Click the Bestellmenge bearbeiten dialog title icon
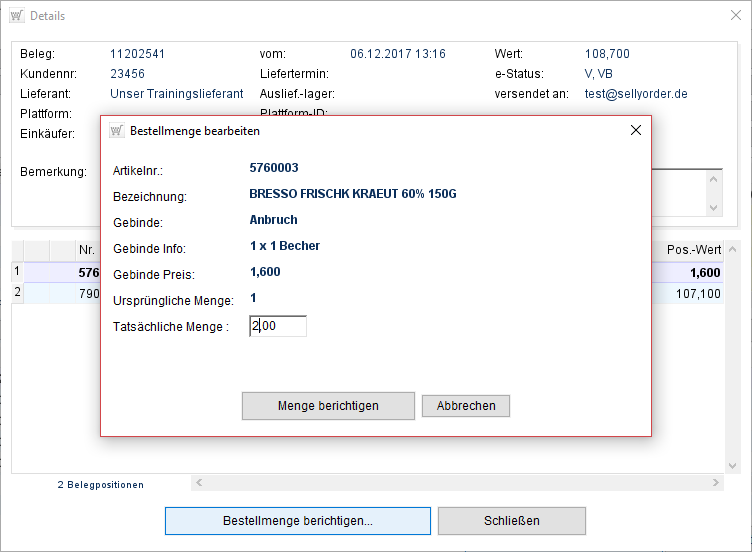The image size is (752, 552). [116, 131]
